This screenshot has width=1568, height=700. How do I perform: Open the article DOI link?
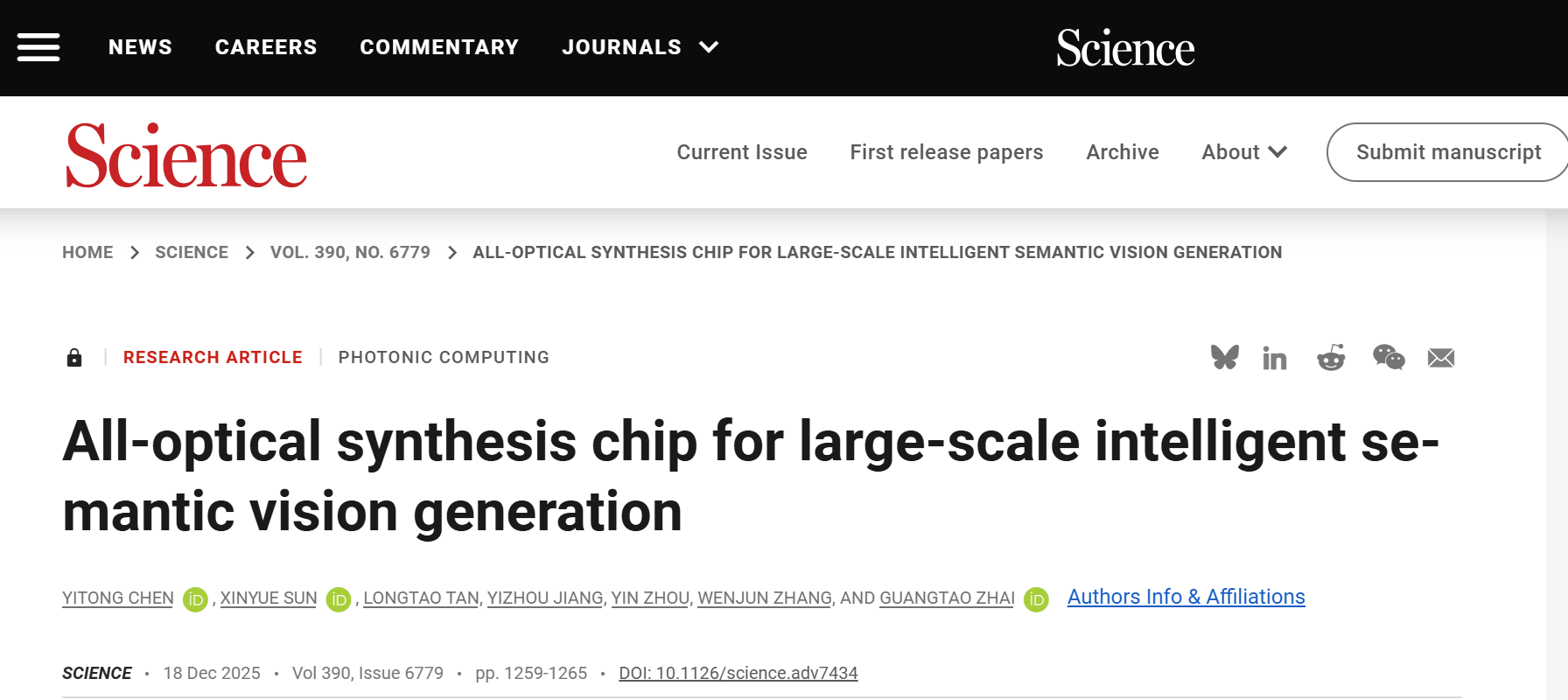click(738, 673)
